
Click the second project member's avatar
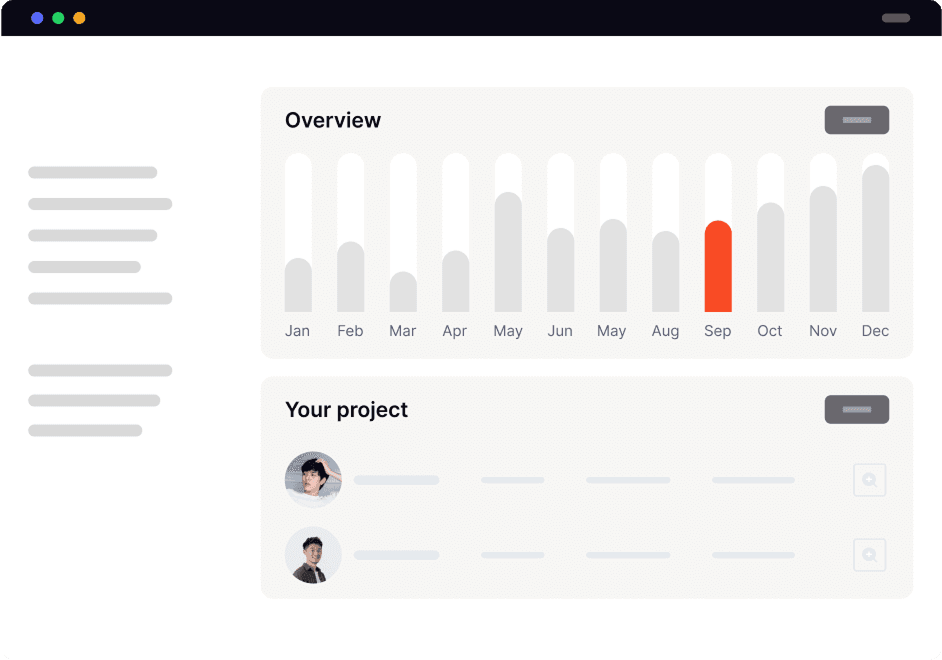pyautogui.click(x=313, y=555)
